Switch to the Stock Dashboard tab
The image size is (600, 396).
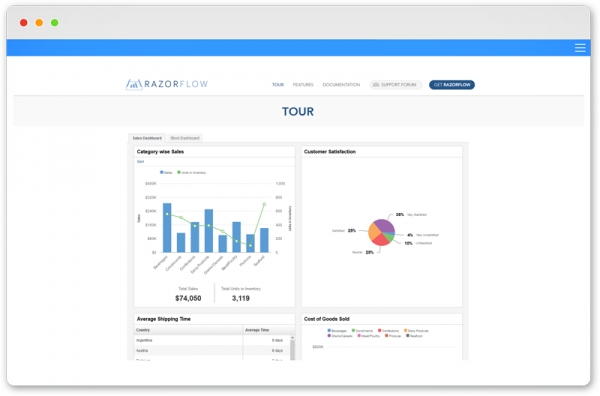[x=184, y=138]
